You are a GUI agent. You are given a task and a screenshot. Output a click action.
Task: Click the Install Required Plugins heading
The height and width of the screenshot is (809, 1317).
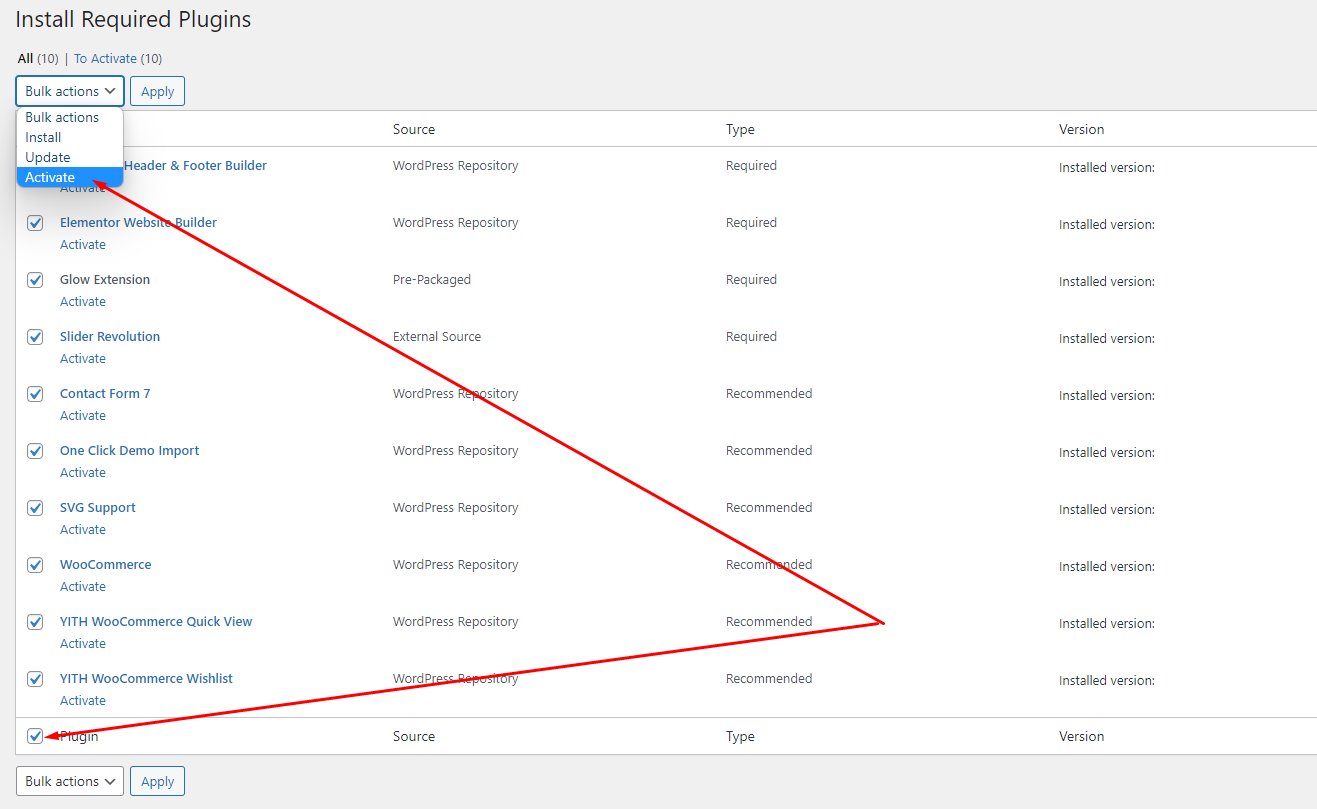click(x=134, y=19)
